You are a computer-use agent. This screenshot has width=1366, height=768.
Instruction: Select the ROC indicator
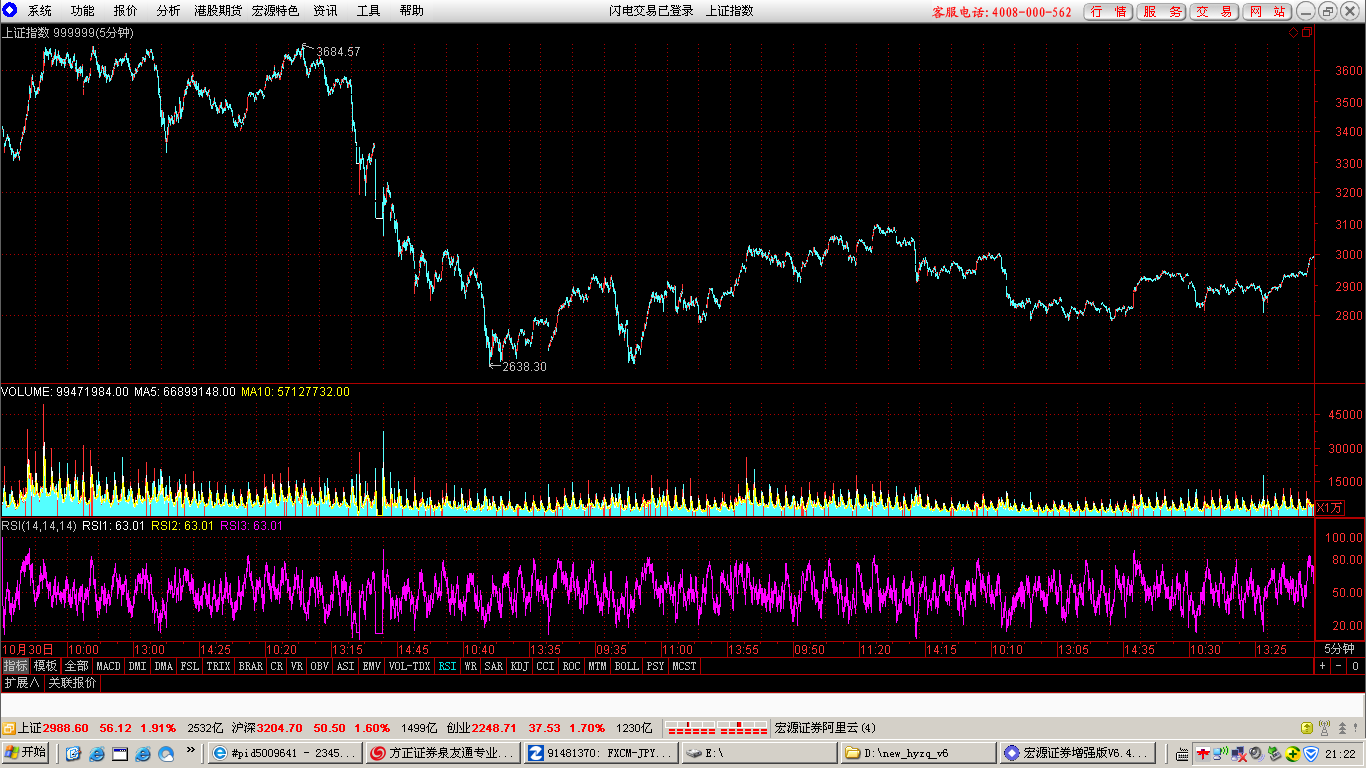[571, 666]
